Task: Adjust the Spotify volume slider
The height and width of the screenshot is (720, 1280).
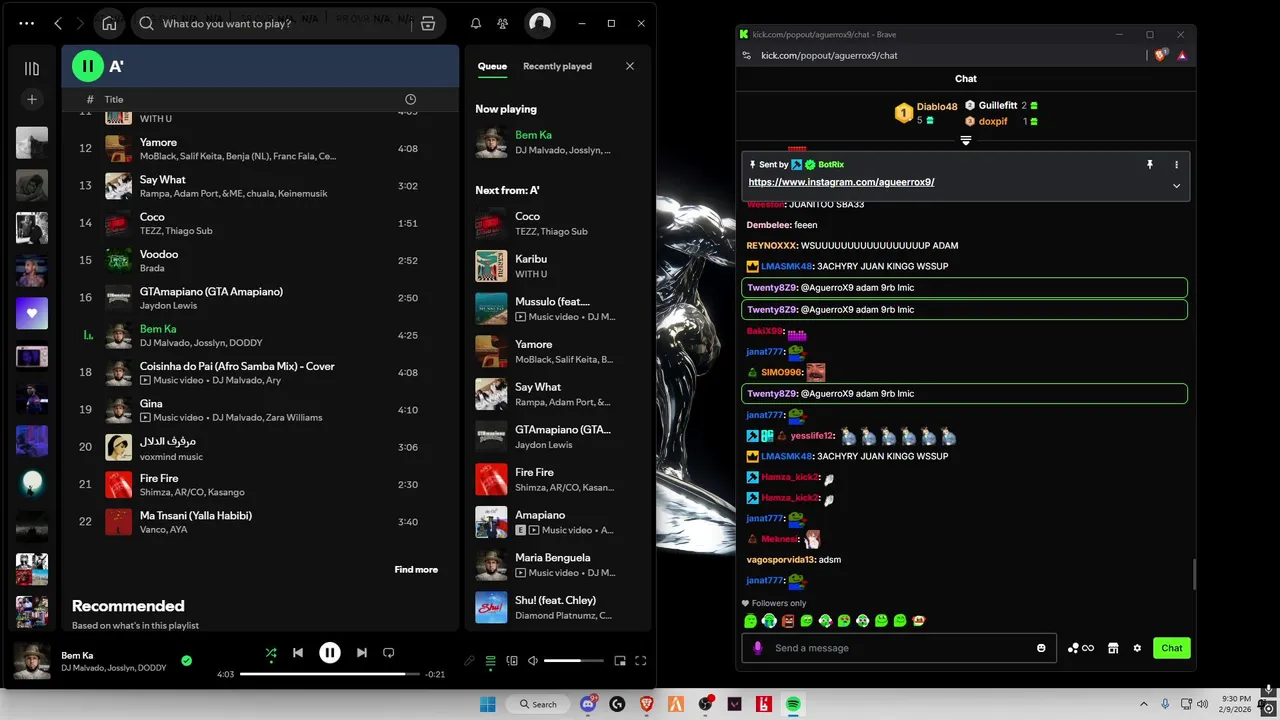Action: coord(573,660)
